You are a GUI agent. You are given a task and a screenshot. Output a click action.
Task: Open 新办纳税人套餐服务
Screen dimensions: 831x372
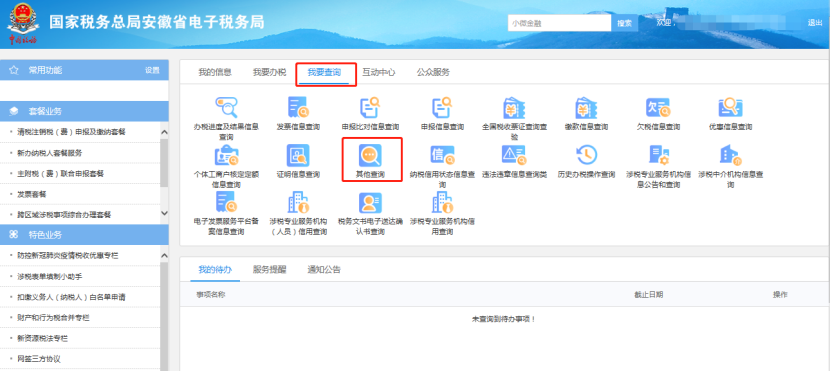click(x=50, y=153)
